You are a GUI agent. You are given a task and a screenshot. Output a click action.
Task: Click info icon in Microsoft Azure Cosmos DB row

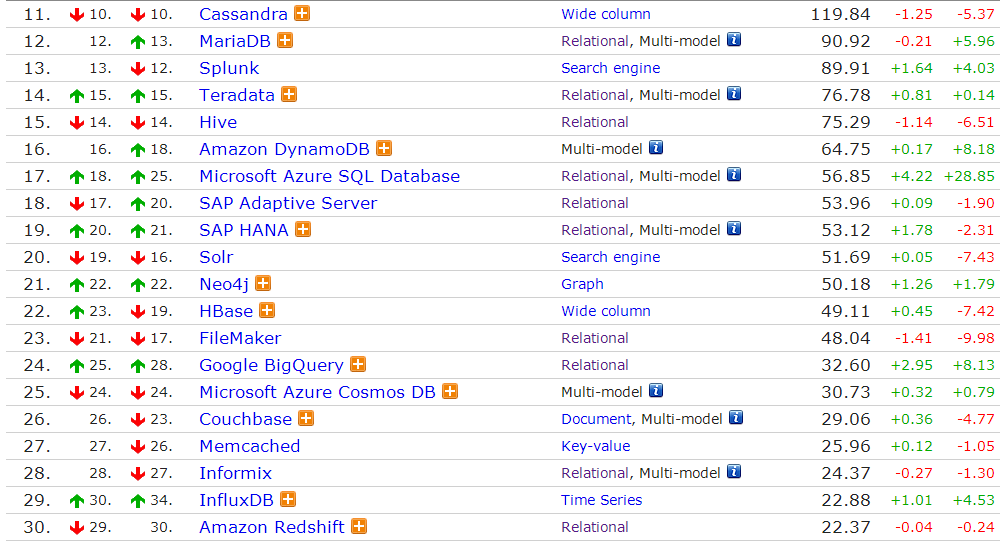point(656,391)
